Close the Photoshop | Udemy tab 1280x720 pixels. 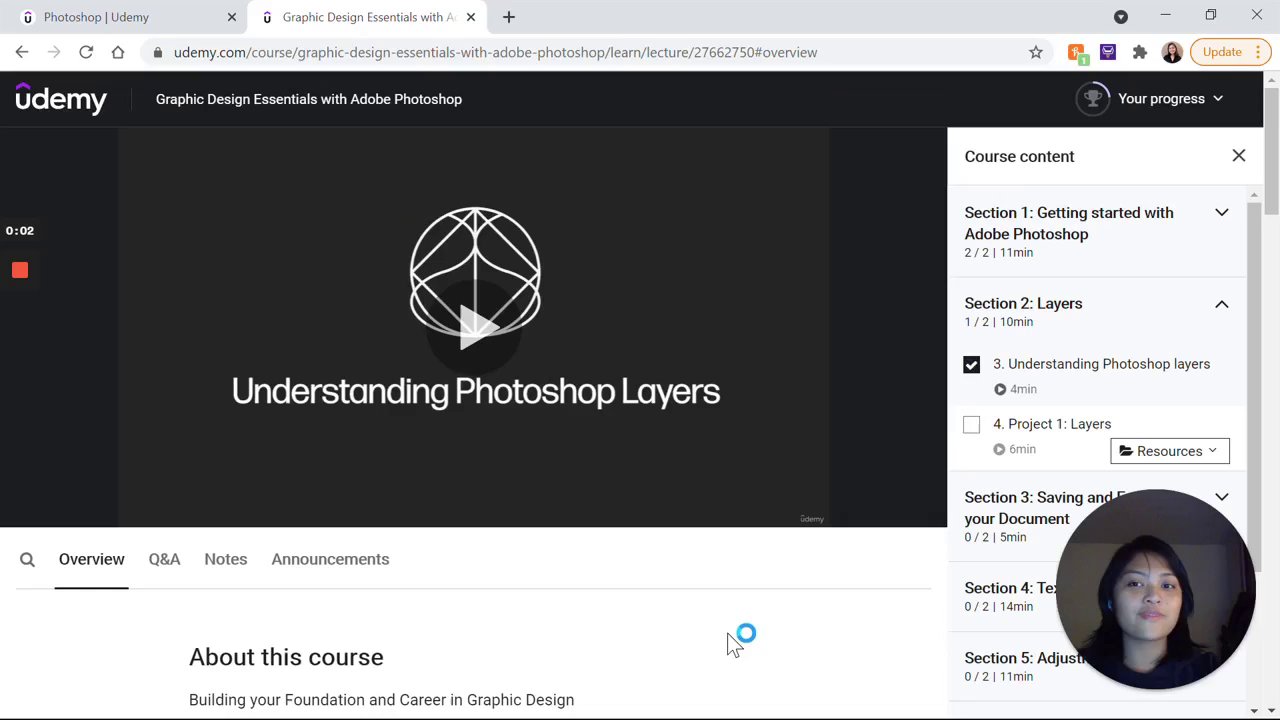[x=232, y=17]
